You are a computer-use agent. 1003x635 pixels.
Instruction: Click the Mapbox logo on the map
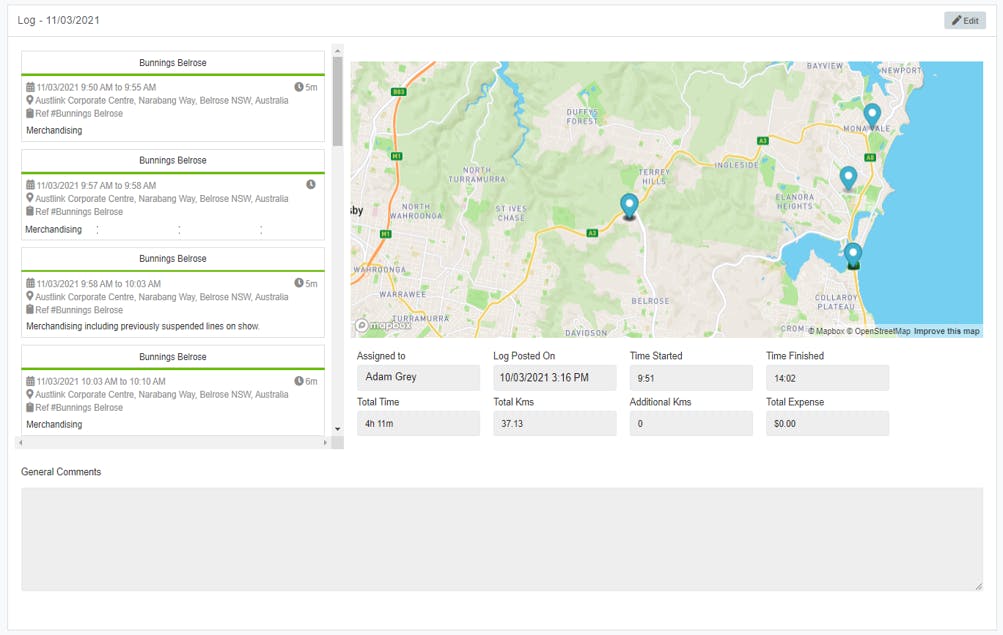384,325
